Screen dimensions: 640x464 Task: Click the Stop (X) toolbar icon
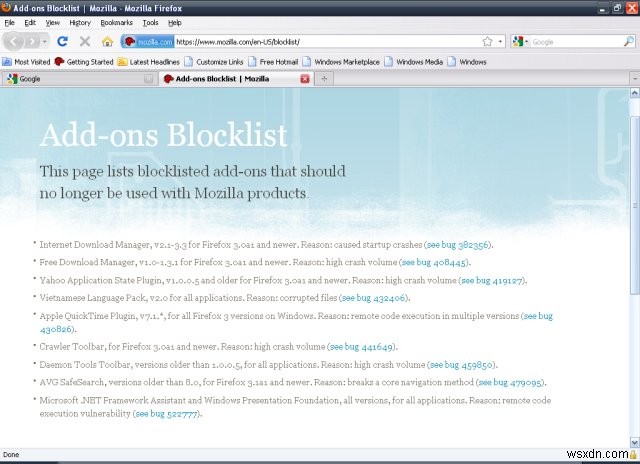pos(85,41)
